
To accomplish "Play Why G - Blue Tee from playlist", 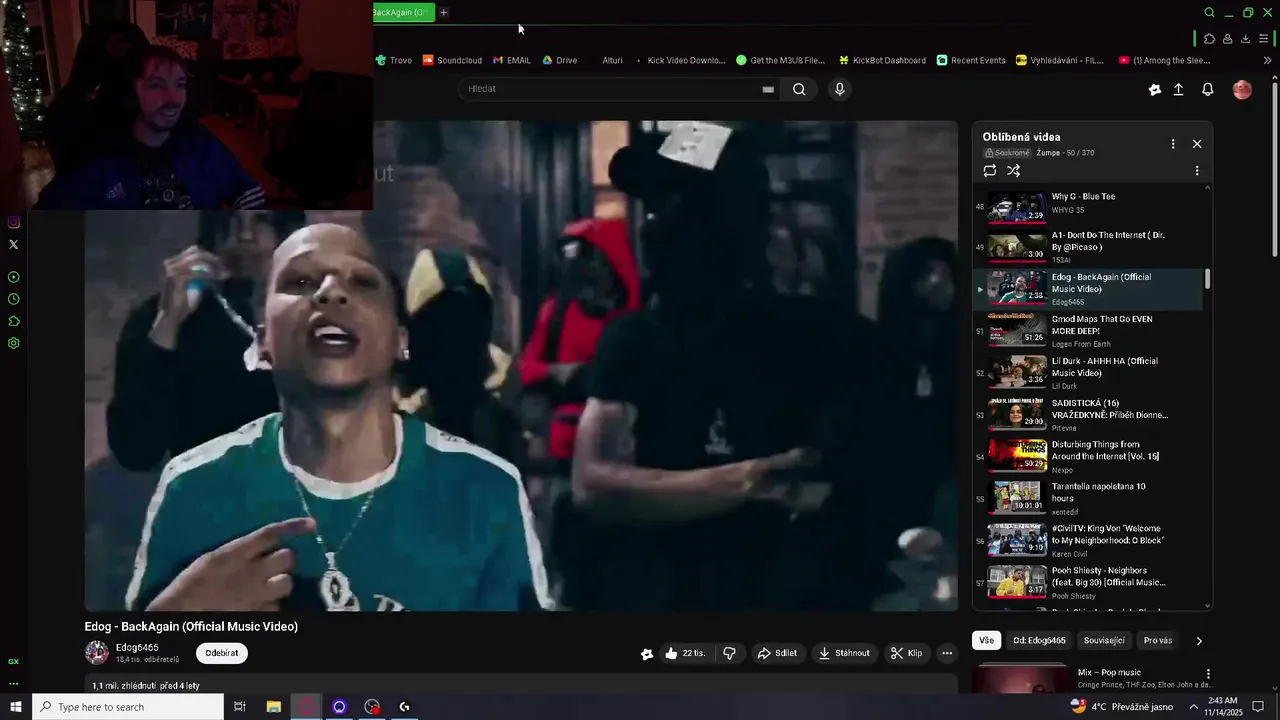I will tap(1090, 204).
